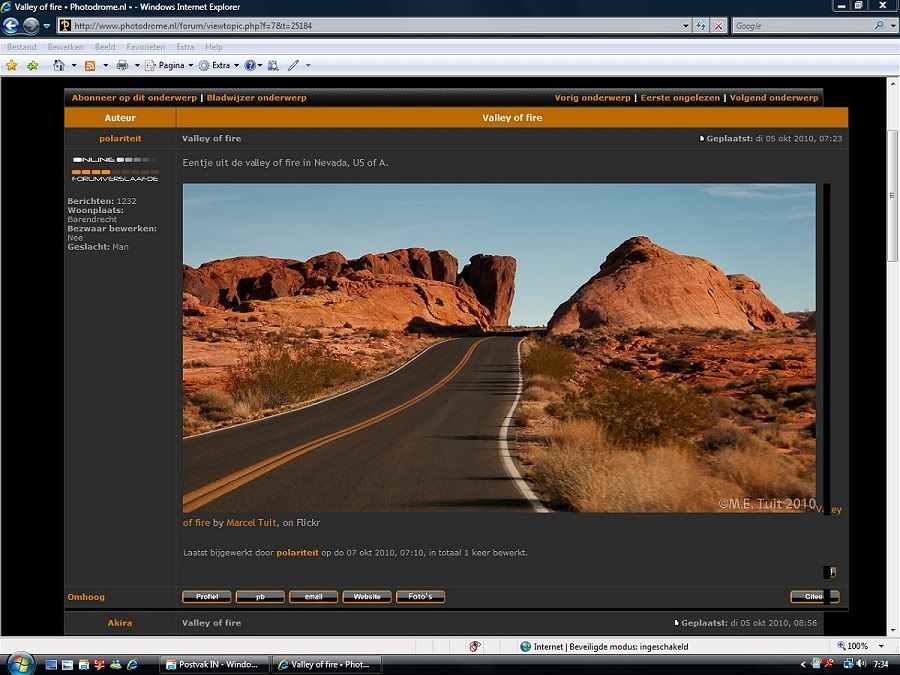Viewport: 900px width, 675px height.
Task: Click the Home page icon
Action: (59, 65)
